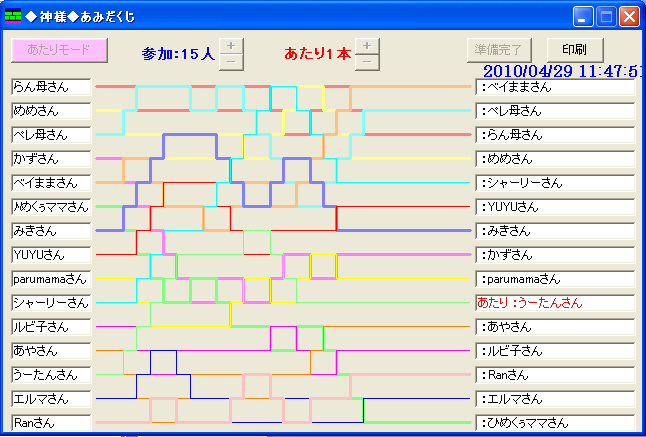Click the 準備完了 button
Screen dimensions: 646x437
499,50
